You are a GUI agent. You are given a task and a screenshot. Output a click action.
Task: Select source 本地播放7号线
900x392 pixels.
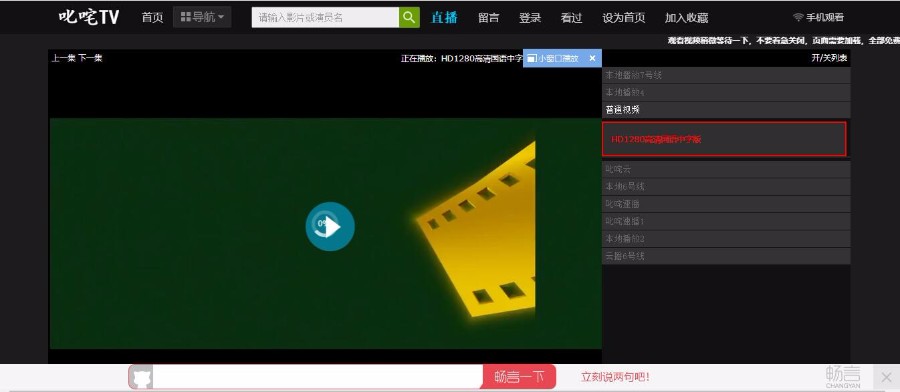[726, 75]
